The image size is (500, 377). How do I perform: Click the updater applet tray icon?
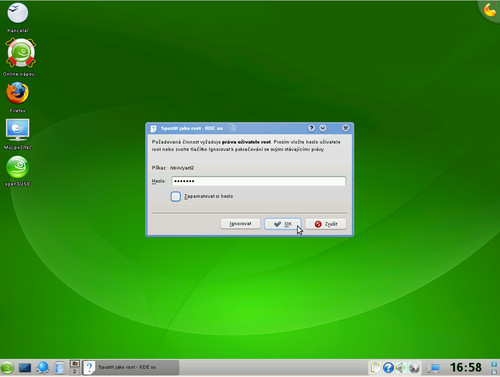(x=414, y=368)
